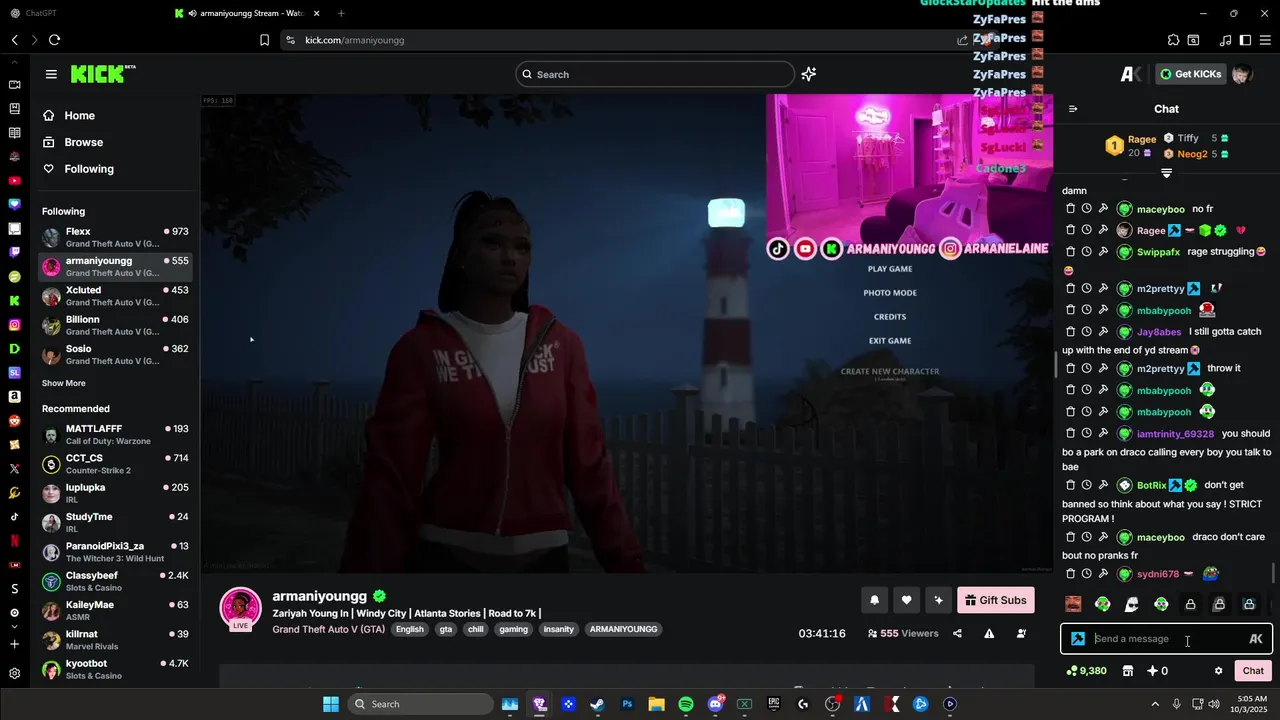The image size is (1280, 720).
Task: Click the chat scrollbar
Action: 1274,573
